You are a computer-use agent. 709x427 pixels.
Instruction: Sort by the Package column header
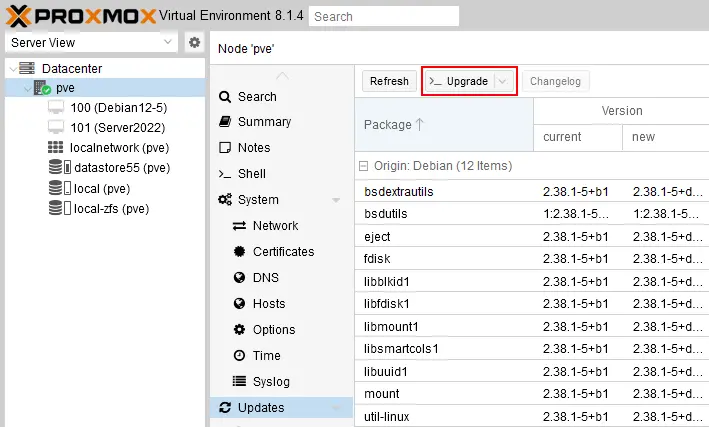(x=444, y=124)
